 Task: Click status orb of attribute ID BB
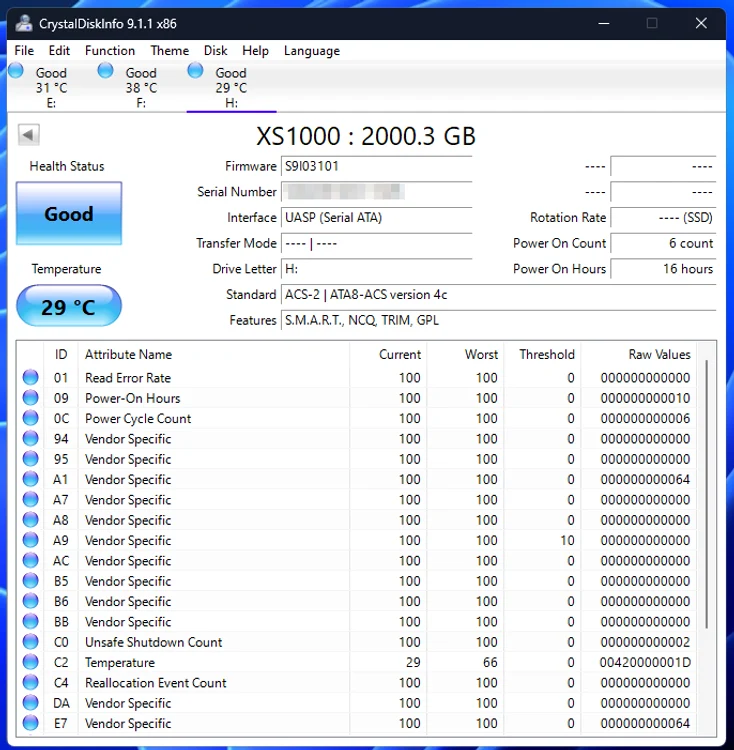click(x=31, y=621)
